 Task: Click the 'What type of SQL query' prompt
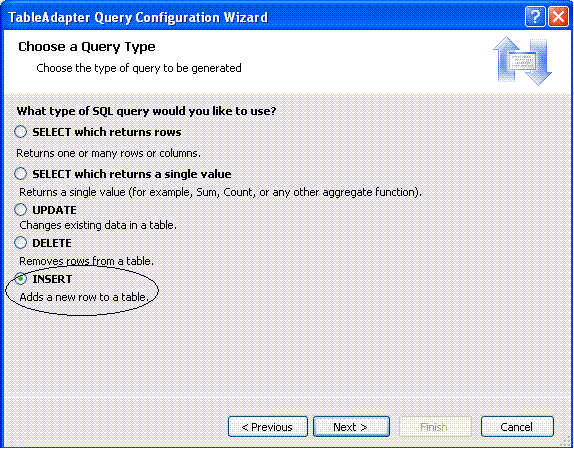coord(146,111)
